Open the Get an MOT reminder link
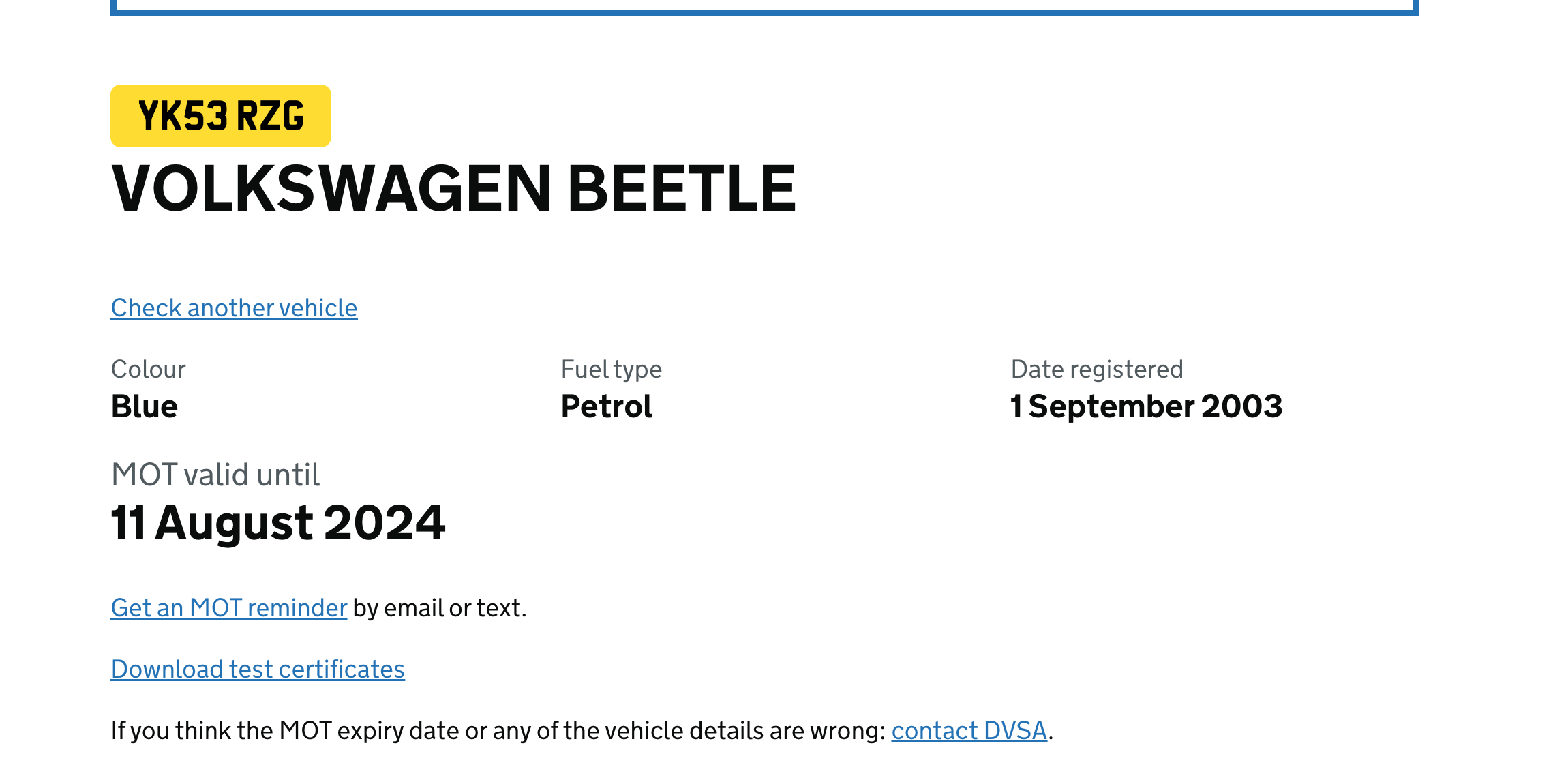This screenshot has height=765, width=1568. [x=229, y=608]
